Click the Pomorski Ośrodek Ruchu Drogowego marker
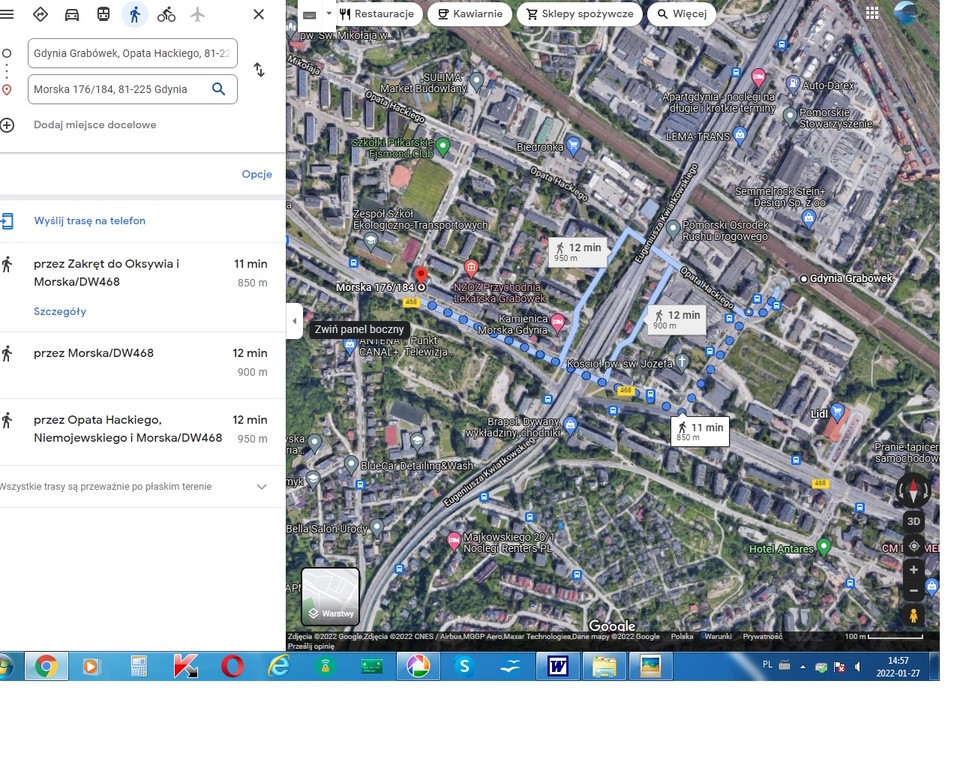The image size is (960, 768). point(673,228)
